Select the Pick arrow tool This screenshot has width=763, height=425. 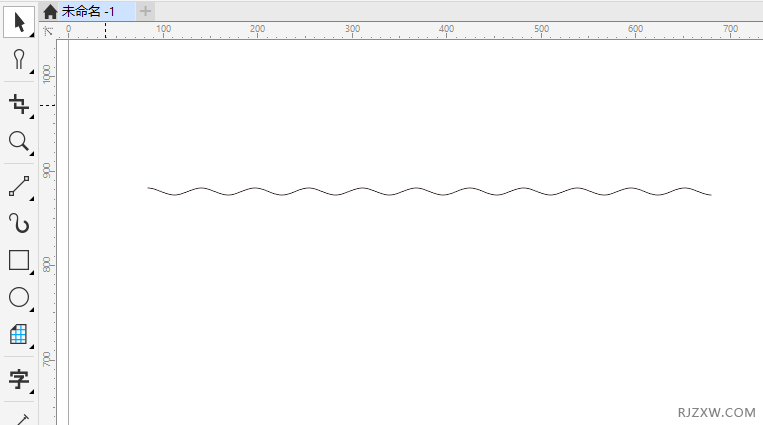pos(18,21)
